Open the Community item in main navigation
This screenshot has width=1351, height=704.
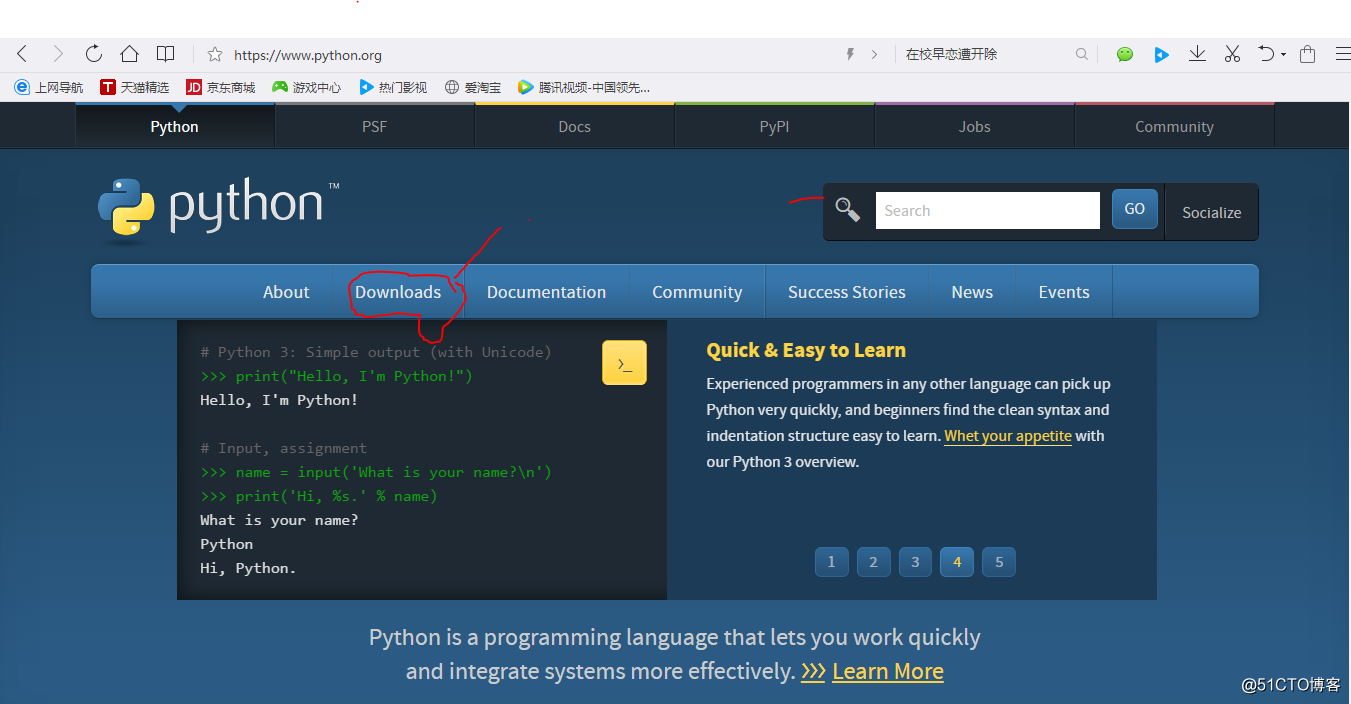697,292
